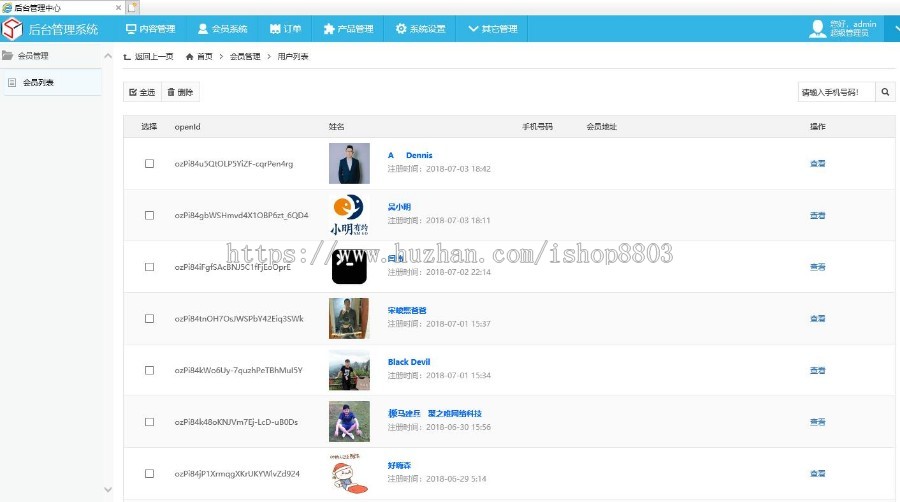Tick checkbox for Black Devil row
Viewport: 900px width, 502px height.
149,370
